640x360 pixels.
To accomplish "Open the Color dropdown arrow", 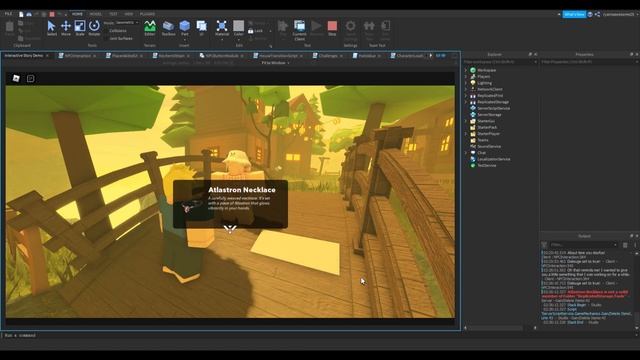I will (239, 40).
